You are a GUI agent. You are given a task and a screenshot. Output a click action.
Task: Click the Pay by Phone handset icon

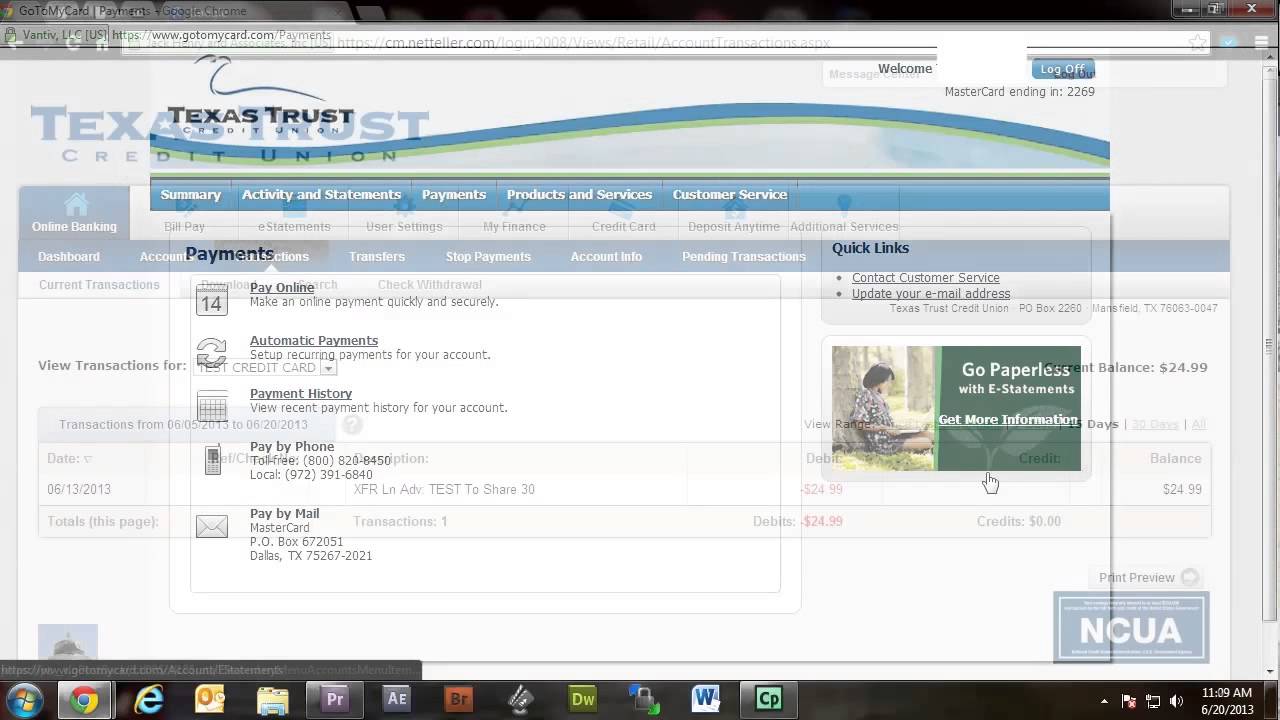click(x=212, y=460)
